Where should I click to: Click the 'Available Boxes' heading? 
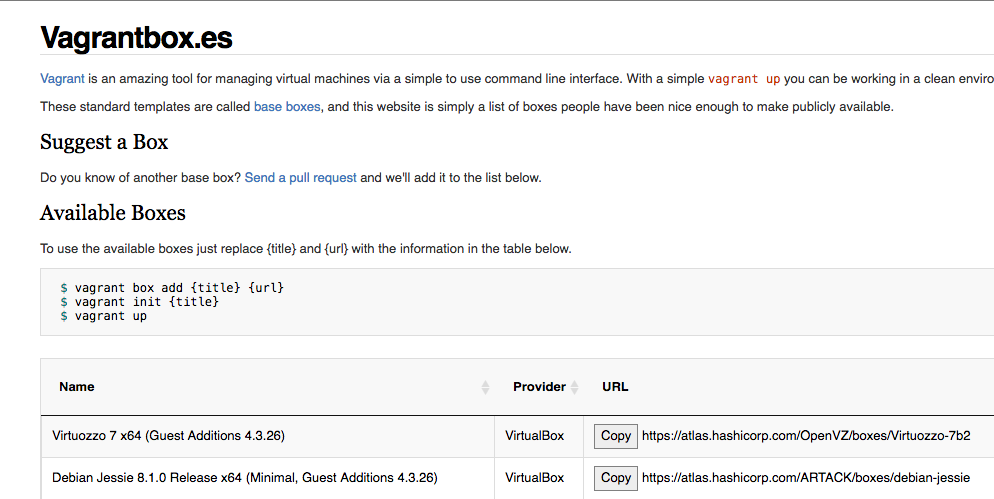(x=113, y=213)
